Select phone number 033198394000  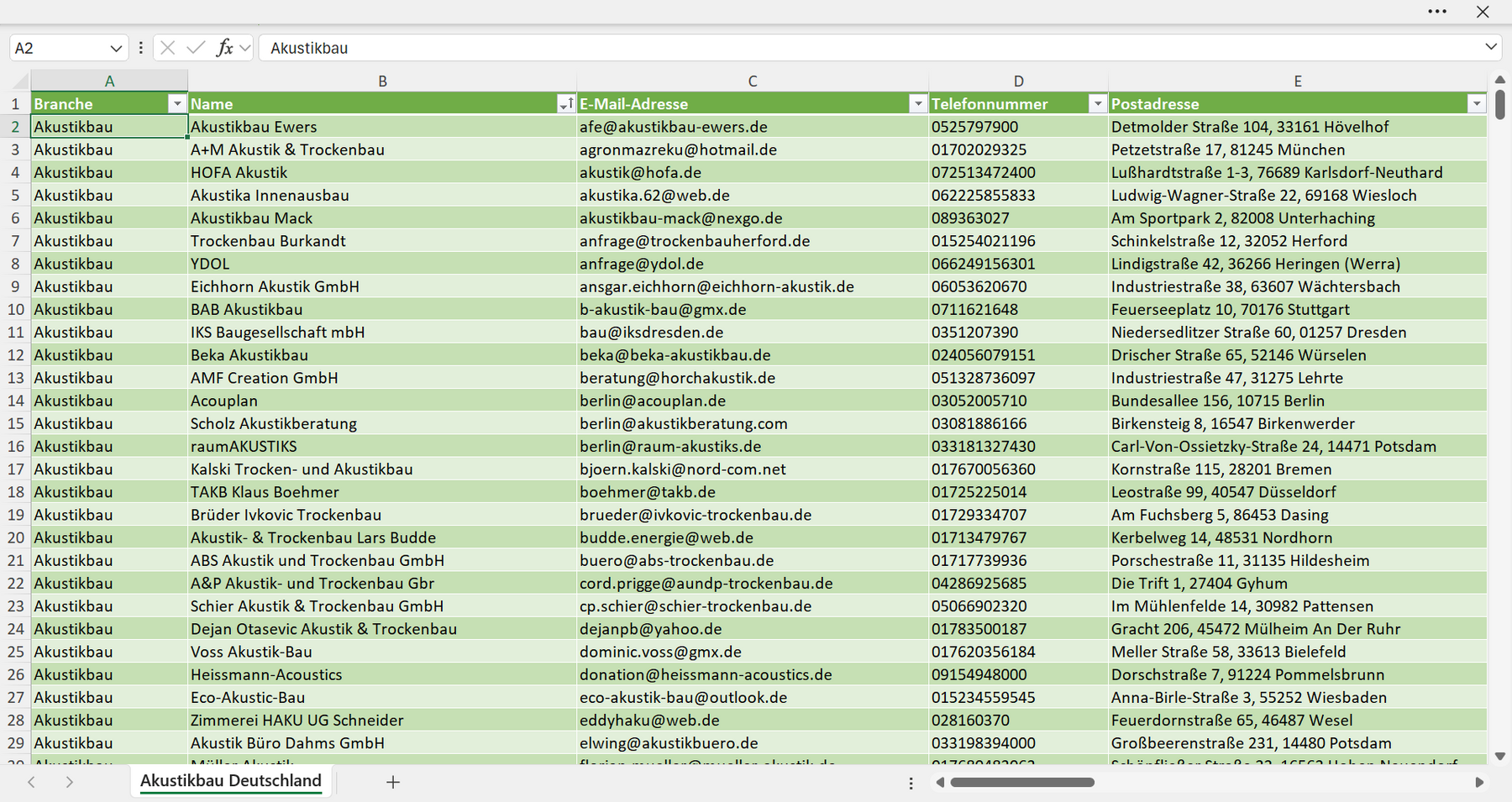(x=1018, y=743)
